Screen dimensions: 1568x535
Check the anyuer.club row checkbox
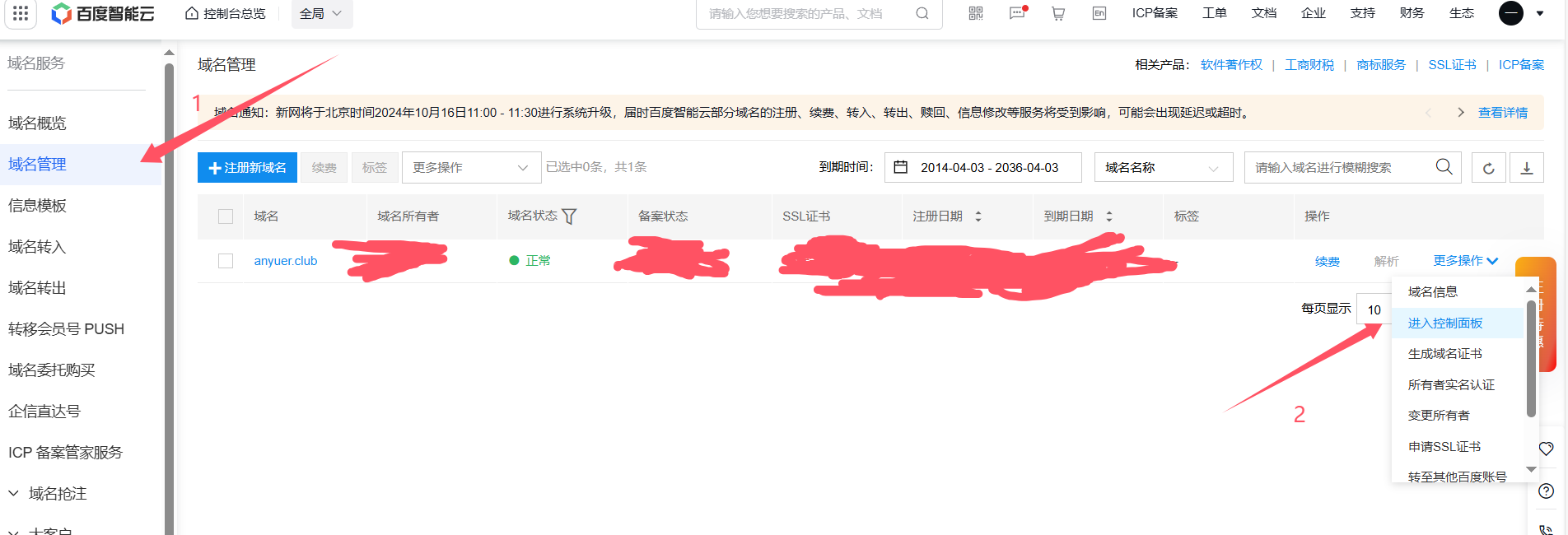coord(226,261)
